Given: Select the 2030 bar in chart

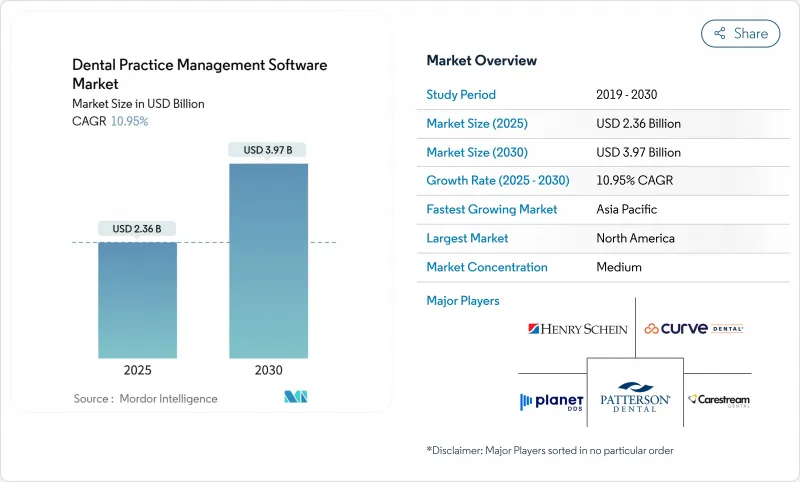Looking at the screenshot, I should (268, 260).
